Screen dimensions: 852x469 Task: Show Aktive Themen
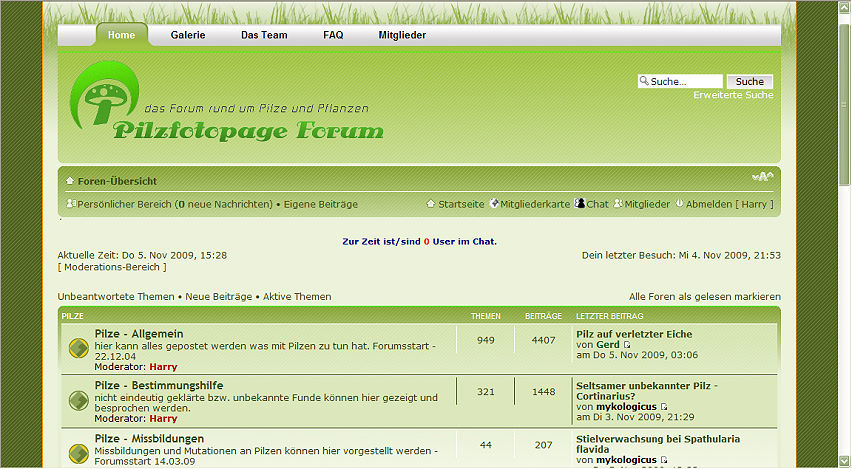(x=297, y=297)
